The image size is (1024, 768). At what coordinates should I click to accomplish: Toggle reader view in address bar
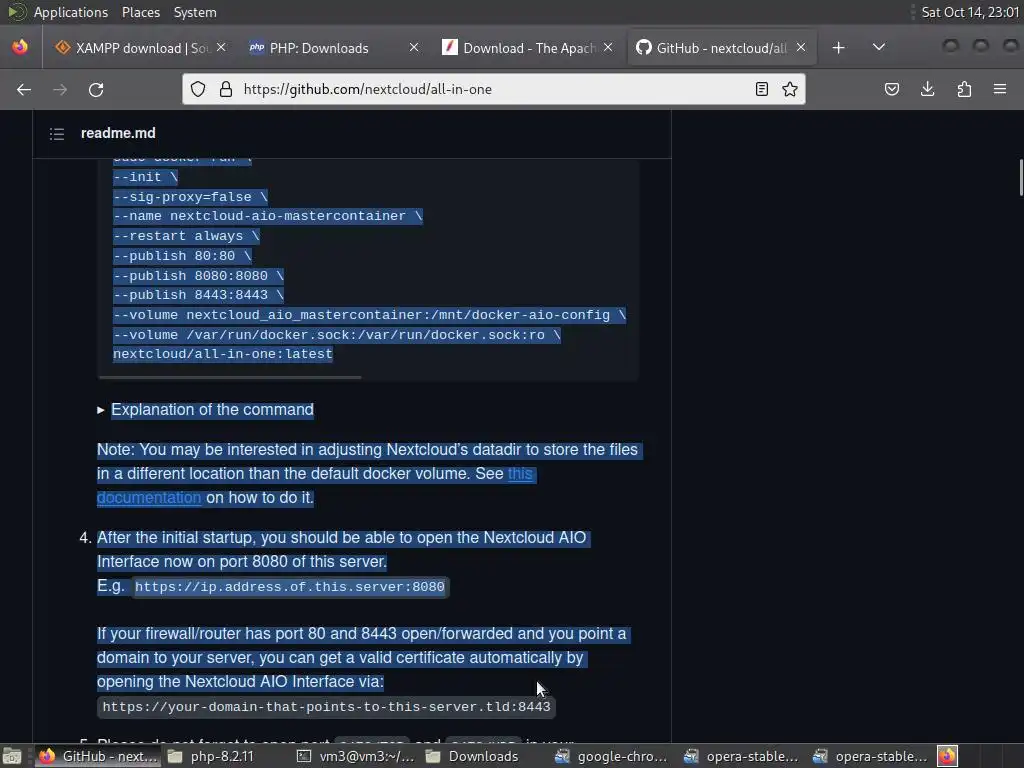pyautogui.click(x=761, y=89)
